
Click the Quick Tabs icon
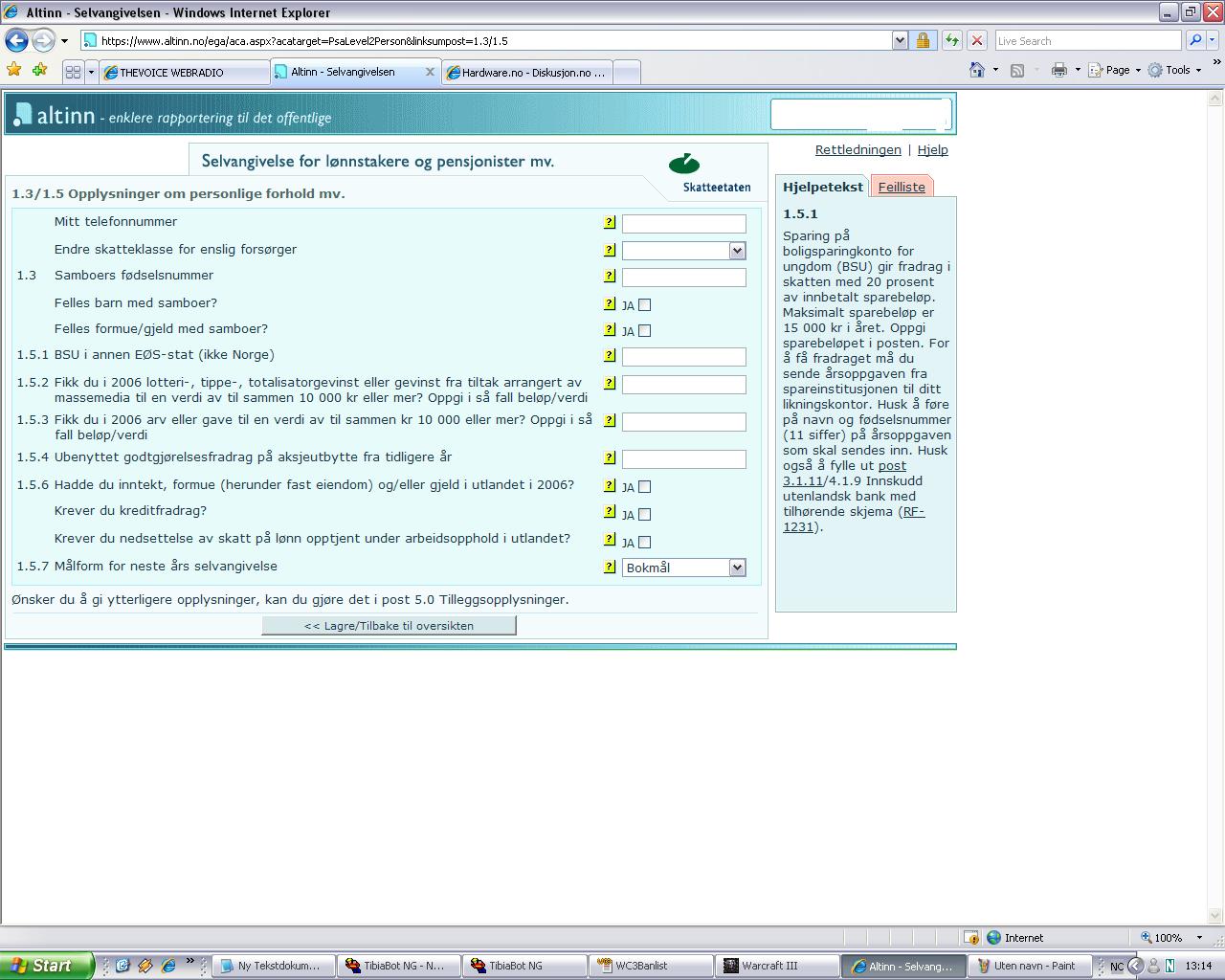tap(73, 72)
